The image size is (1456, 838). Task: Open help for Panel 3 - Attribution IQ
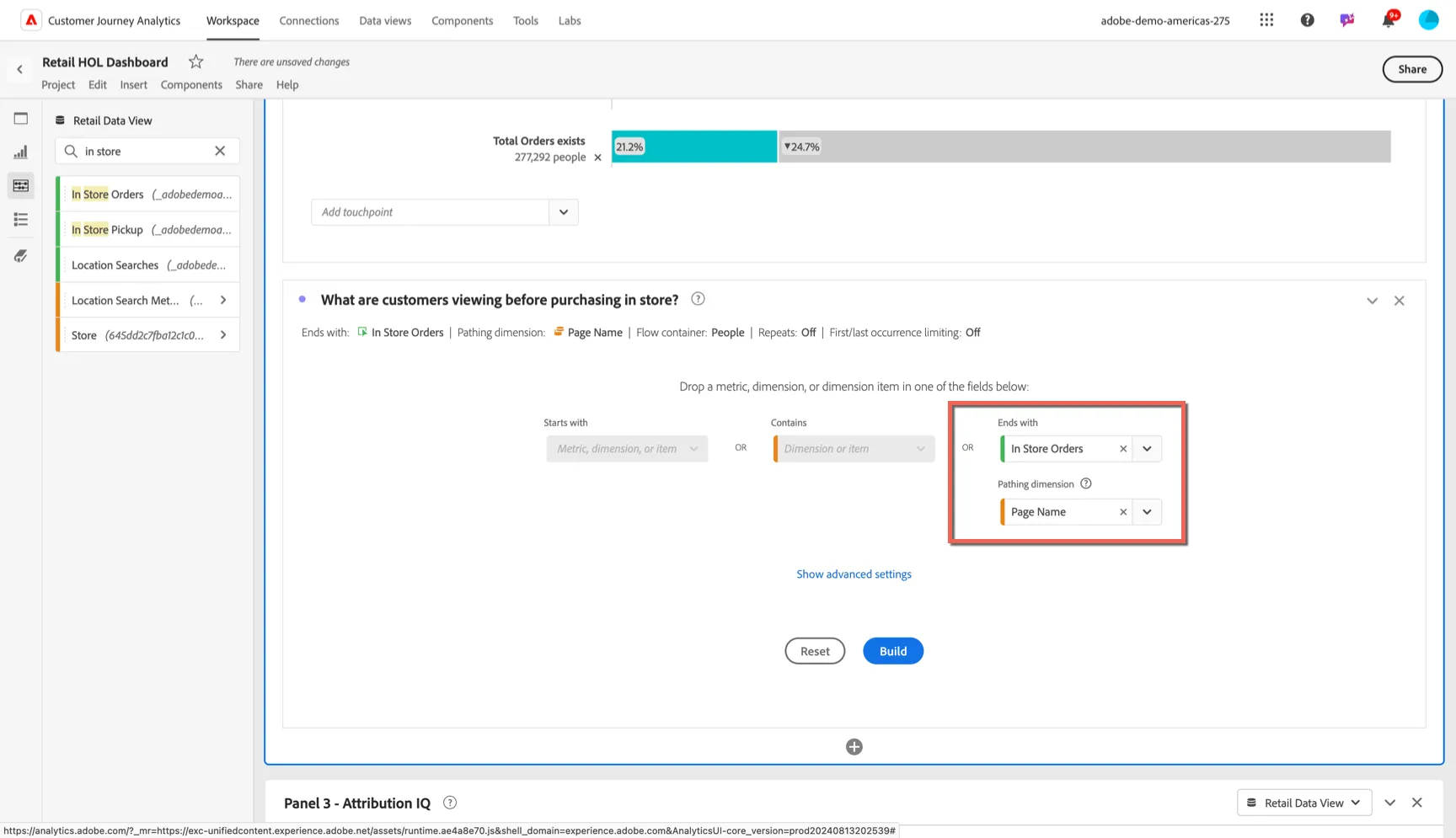(x=450, y=803)
